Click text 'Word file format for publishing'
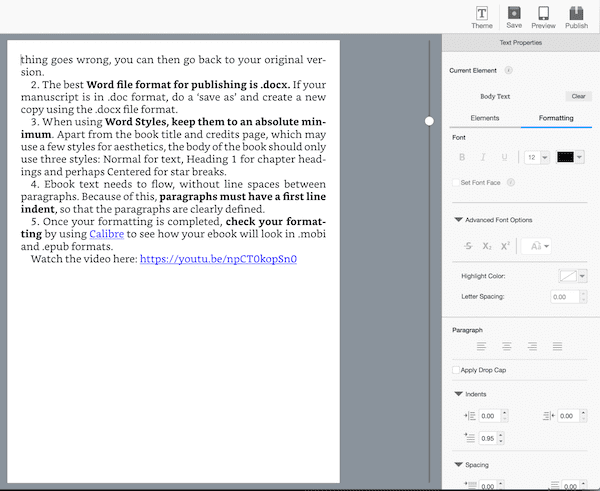The height and width of the screenshot is (491, 600). pyautogui.click(x=166, y=85)
